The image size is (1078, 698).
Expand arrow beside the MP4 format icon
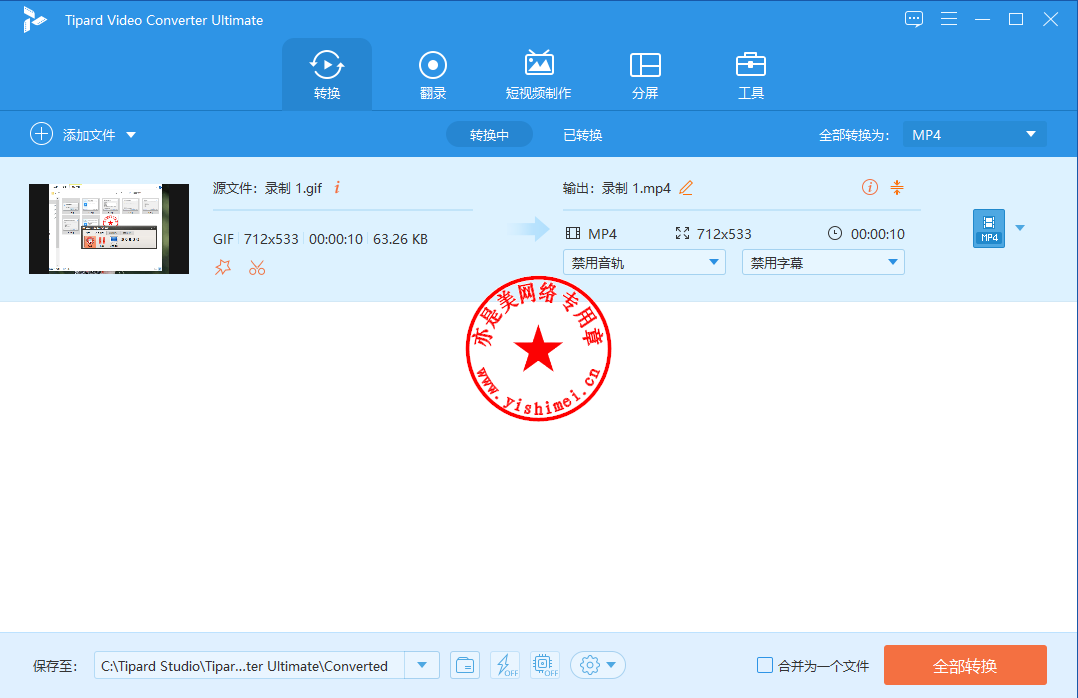(x=1020, y=228)
